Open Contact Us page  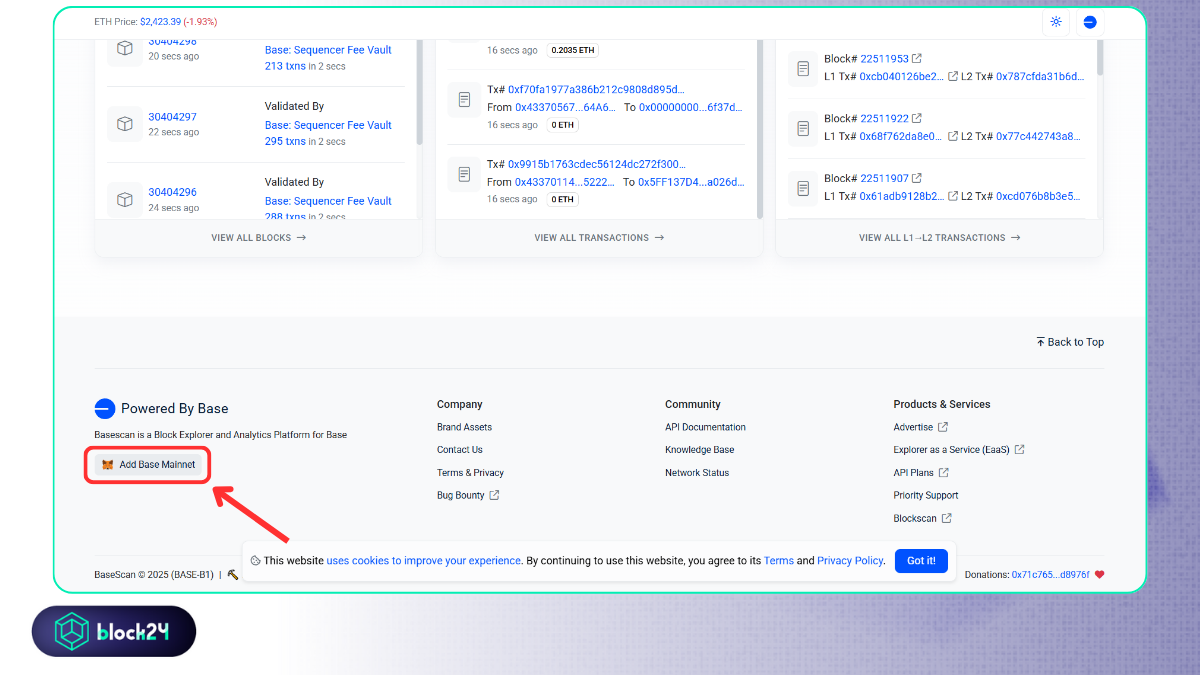(x=460, y=450)
